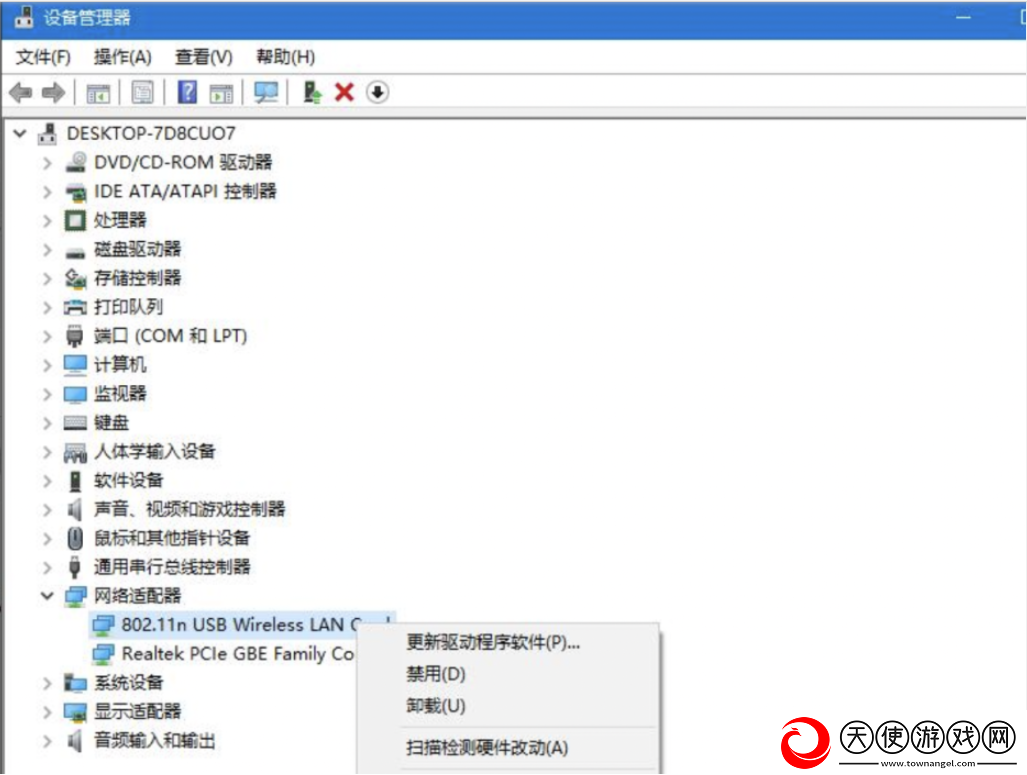Viewport: 1027px width, 775px height.
Task: Click the down-arrow disable device icon
Action: pyautogui.click(x=377, y=92)
